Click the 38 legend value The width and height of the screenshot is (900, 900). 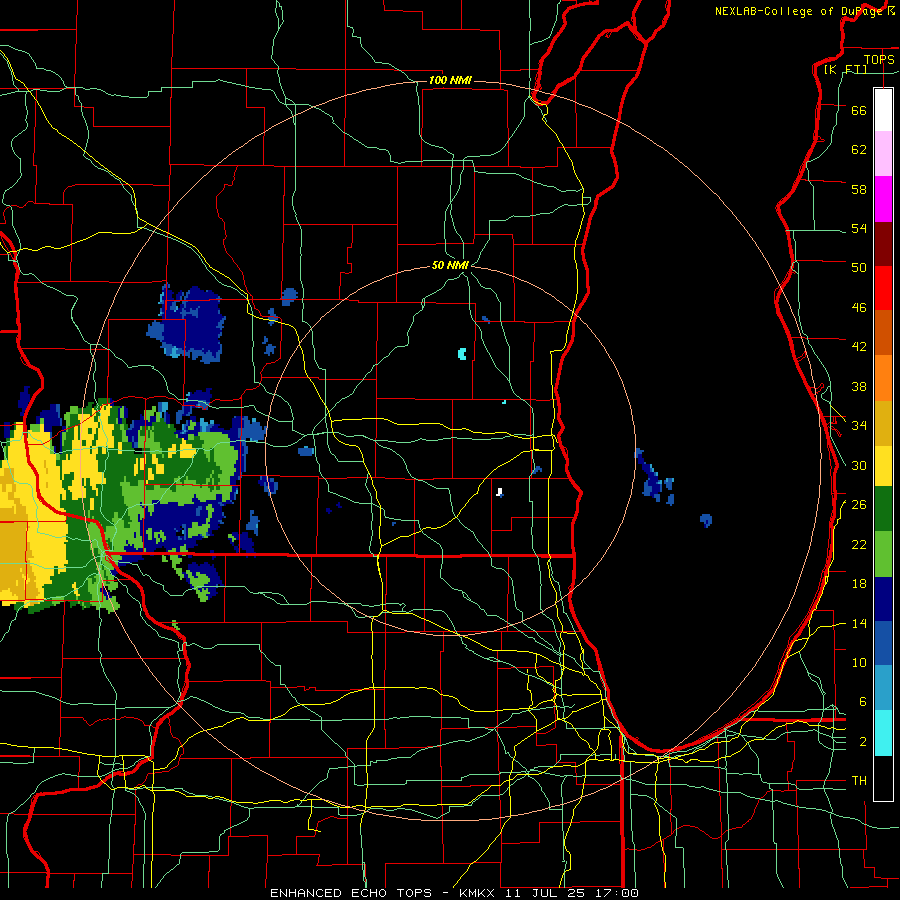859,386
